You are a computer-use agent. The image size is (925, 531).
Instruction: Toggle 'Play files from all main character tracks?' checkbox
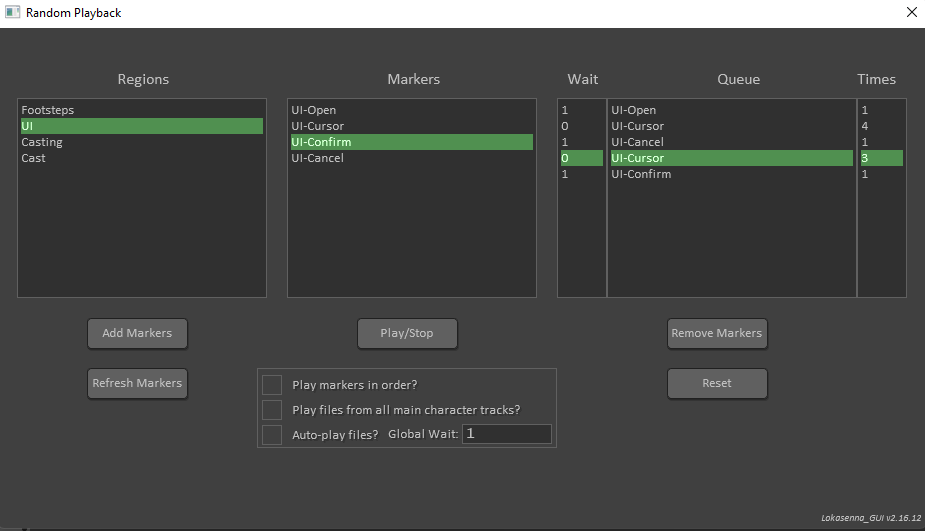(x=272, y=410)
